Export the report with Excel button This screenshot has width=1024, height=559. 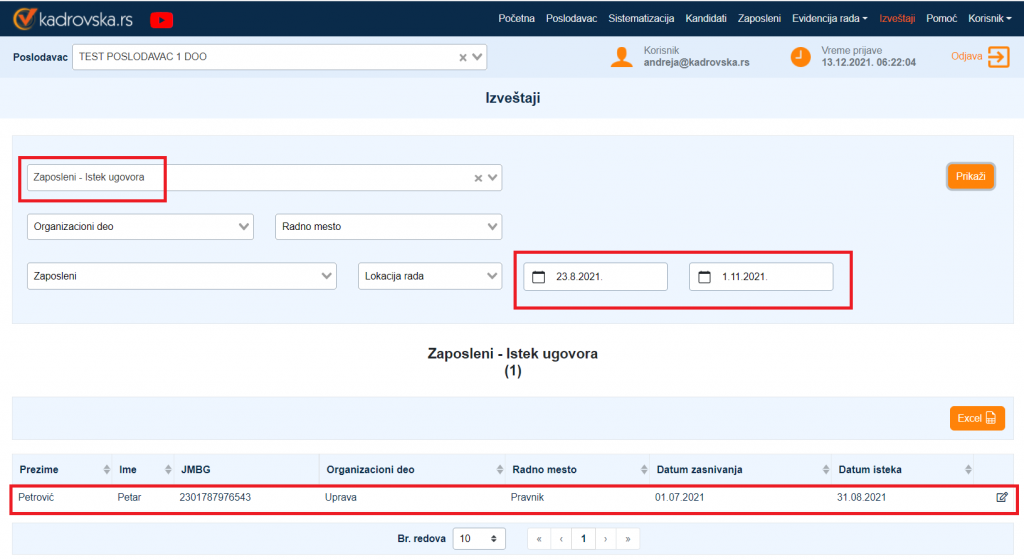pyautogui.click(x=976, y=418)
